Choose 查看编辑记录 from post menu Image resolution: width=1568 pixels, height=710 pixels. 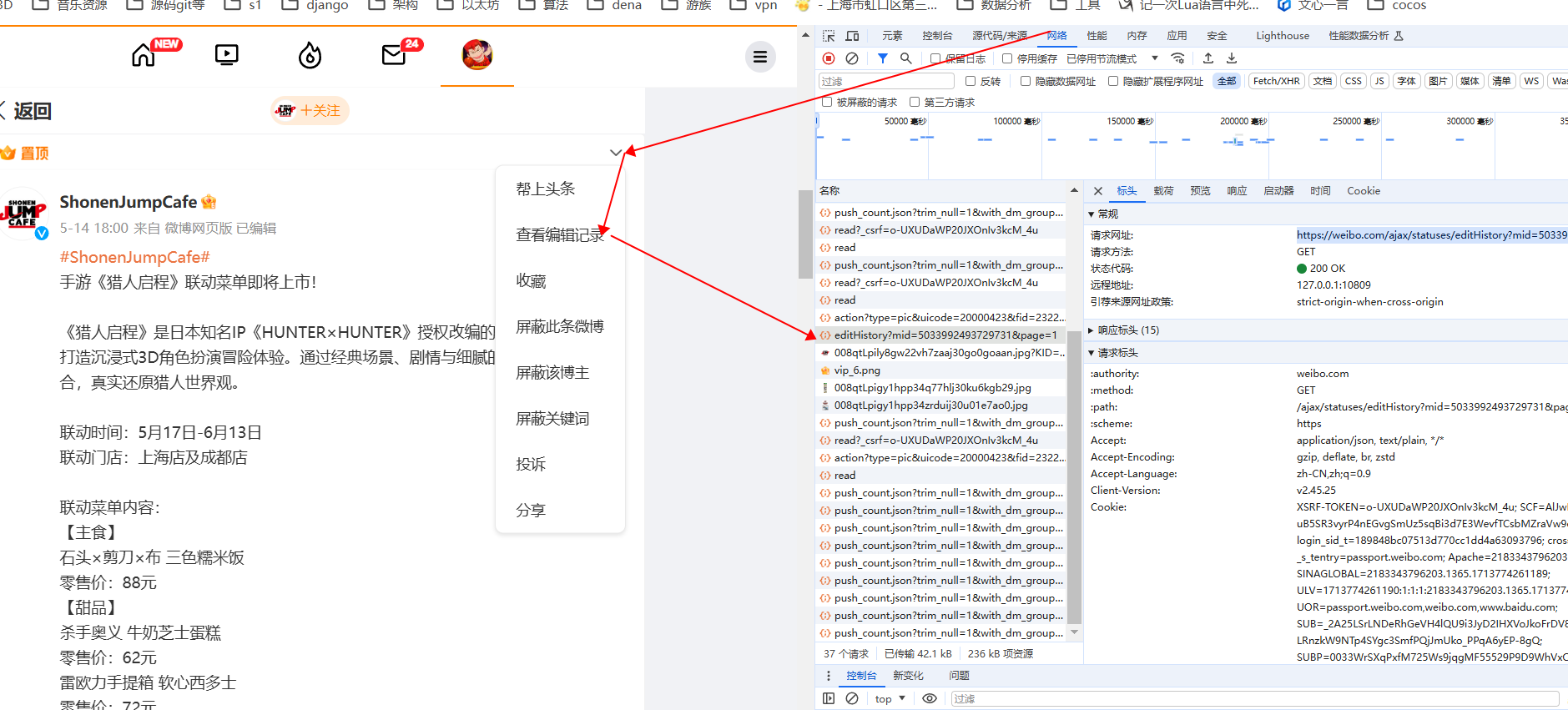tap(560, 235)
